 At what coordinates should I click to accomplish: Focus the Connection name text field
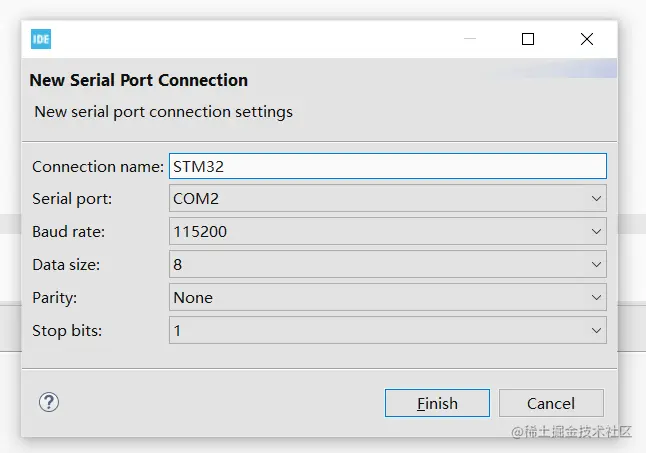click(x=387, y=166)
